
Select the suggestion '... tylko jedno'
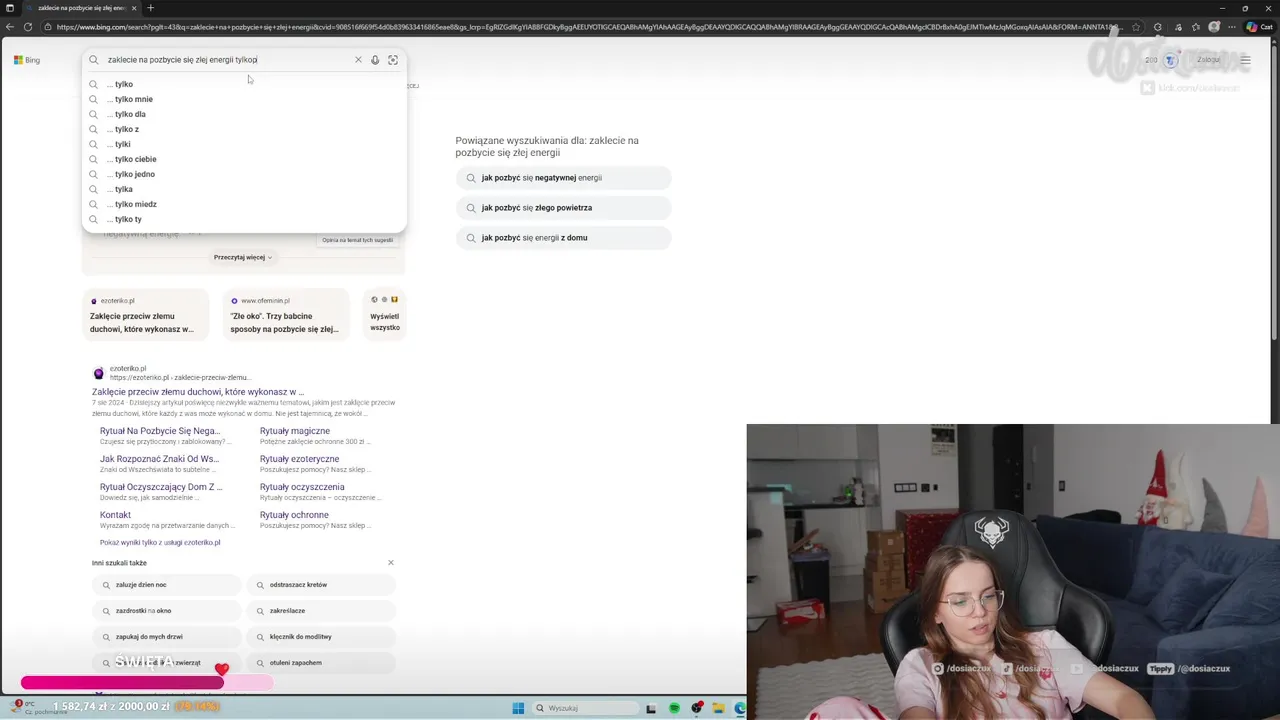tap(244, 174)
